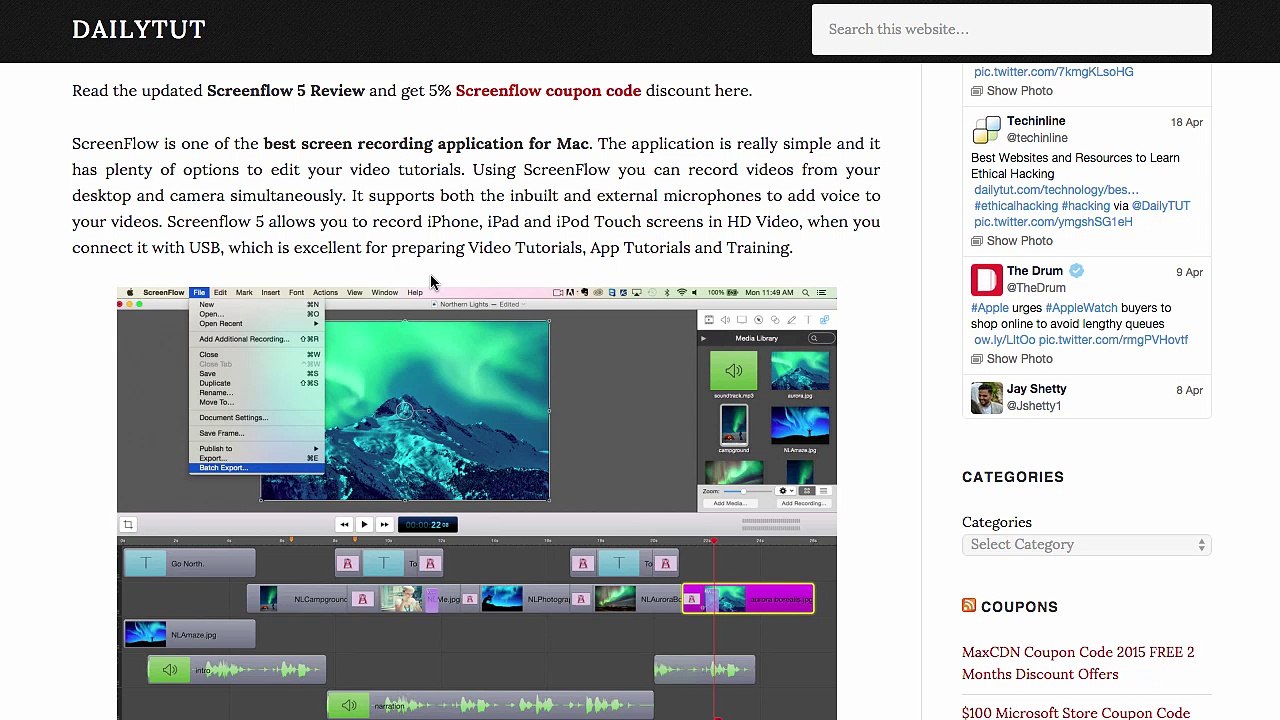Select the soundtrack.mp3 thumbnail in Media Library

[x=734, y=372]
